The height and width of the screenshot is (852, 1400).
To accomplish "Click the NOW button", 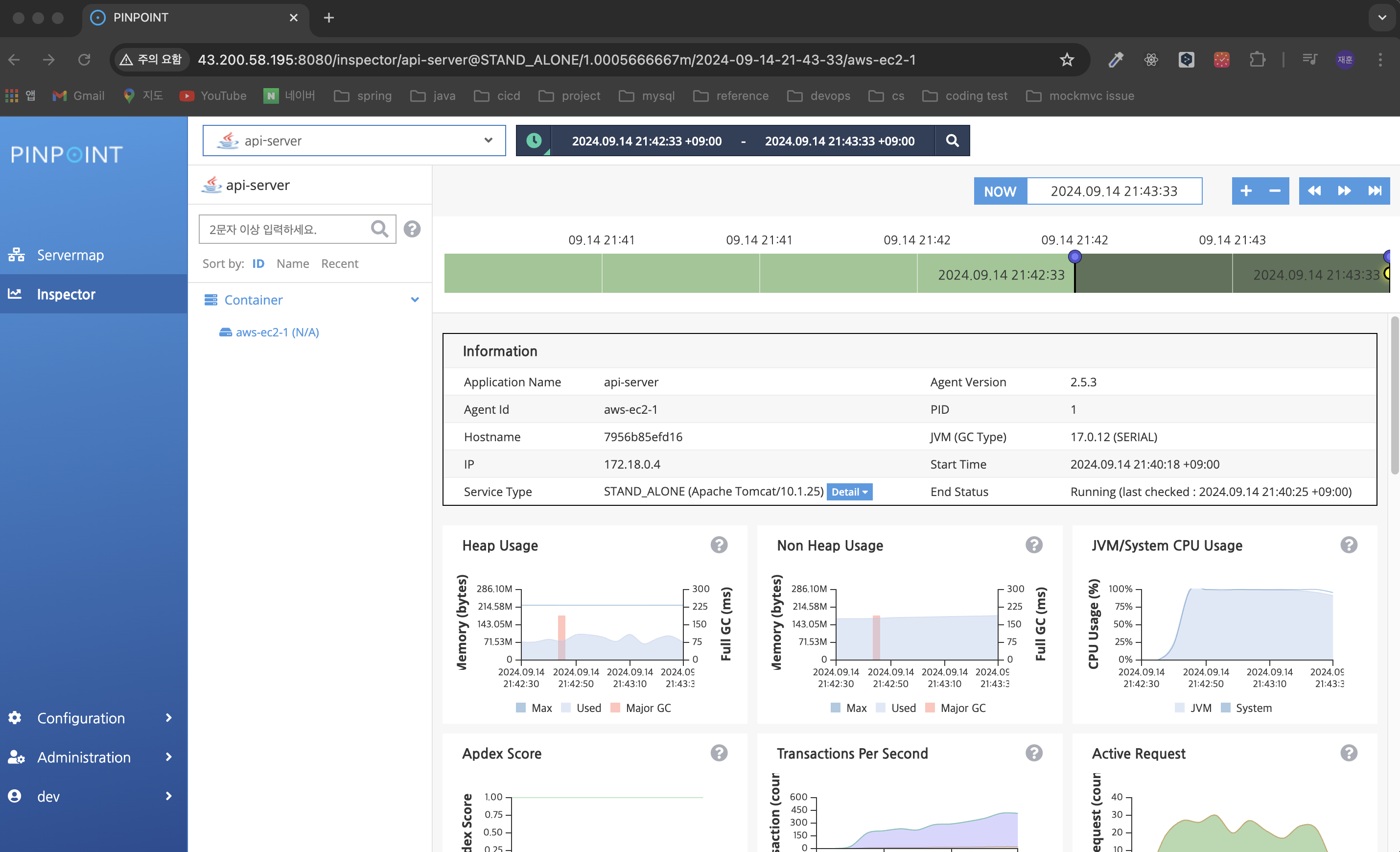I will pyautogui.click(x=1000, y=191).
